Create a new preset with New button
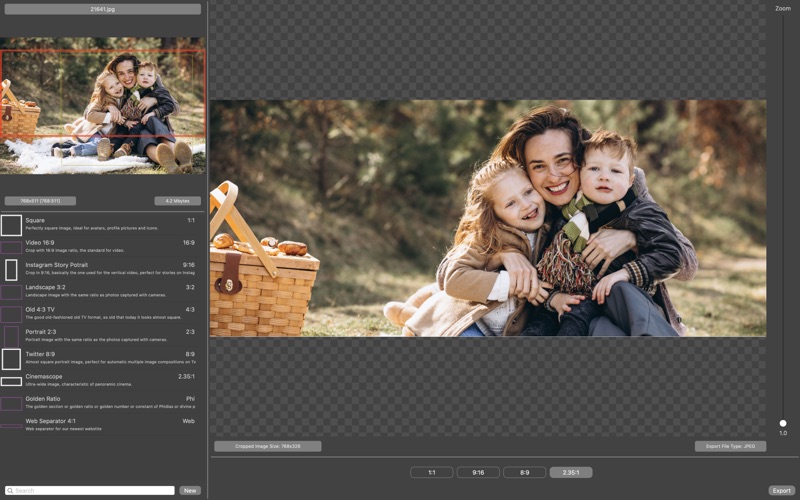This screenshot has width=800, height=500. click(x=190, y=490)
